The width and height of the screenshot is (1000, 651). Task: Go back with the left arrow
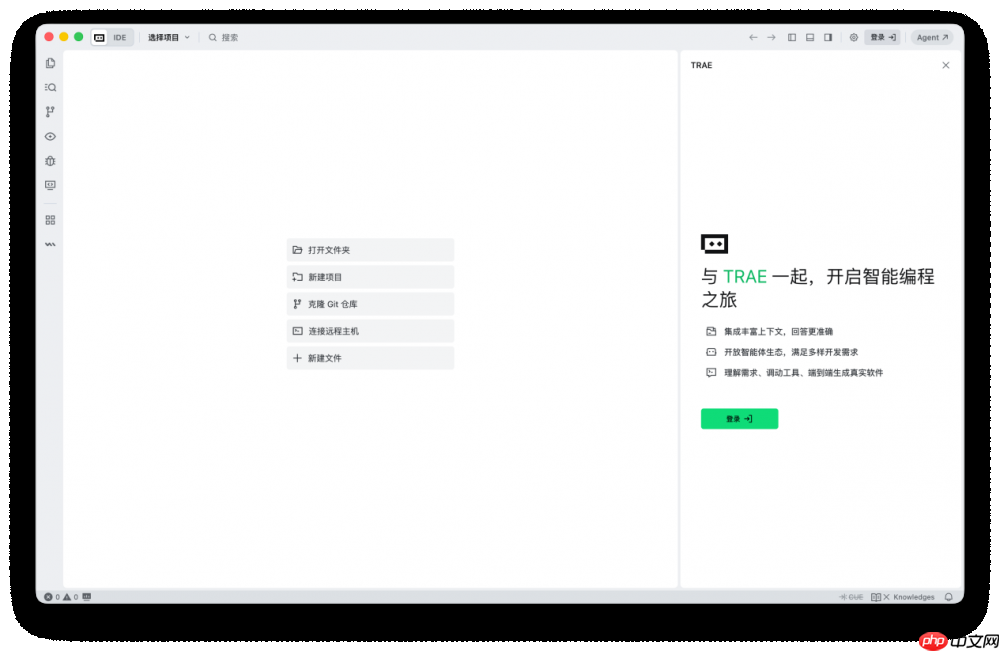(x=753, y=38)
